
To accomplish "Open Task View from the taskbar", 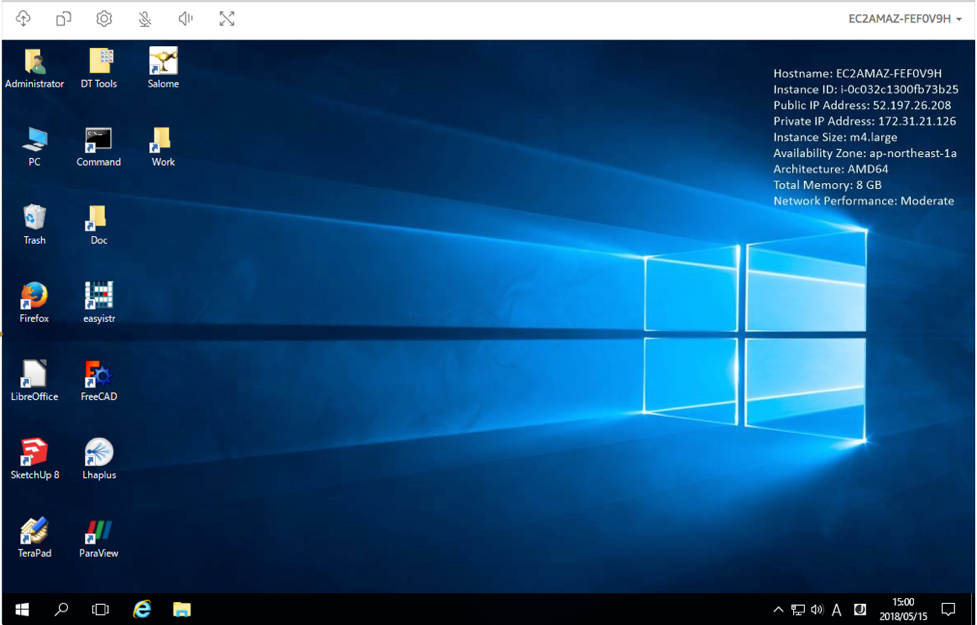I will [100, 609].
